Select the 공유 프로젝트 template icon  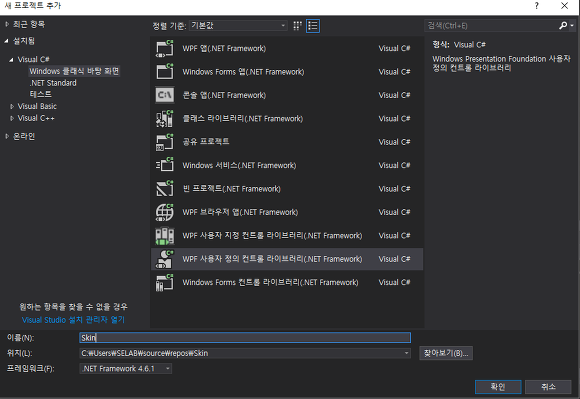pyautogui.click(x=165, y=142)
